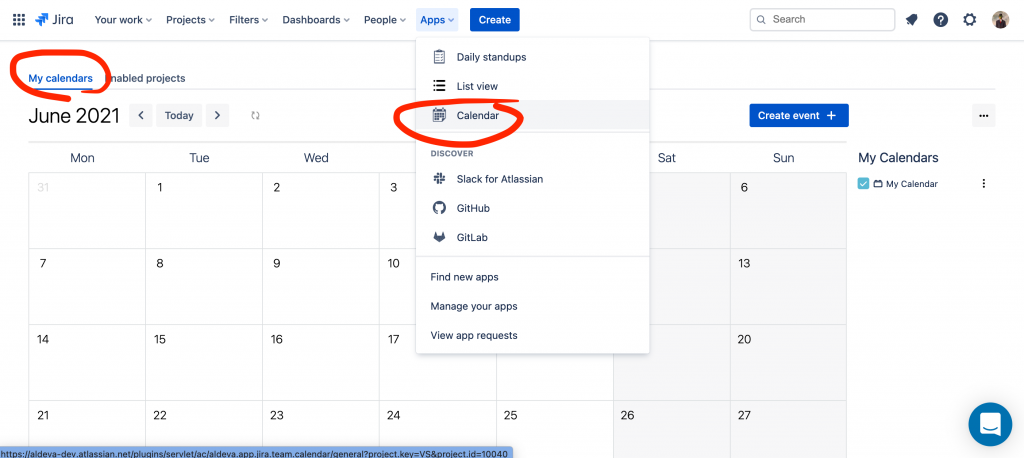Focus the Search input field
The image size is (1024, 458).
tap(822, 20)
